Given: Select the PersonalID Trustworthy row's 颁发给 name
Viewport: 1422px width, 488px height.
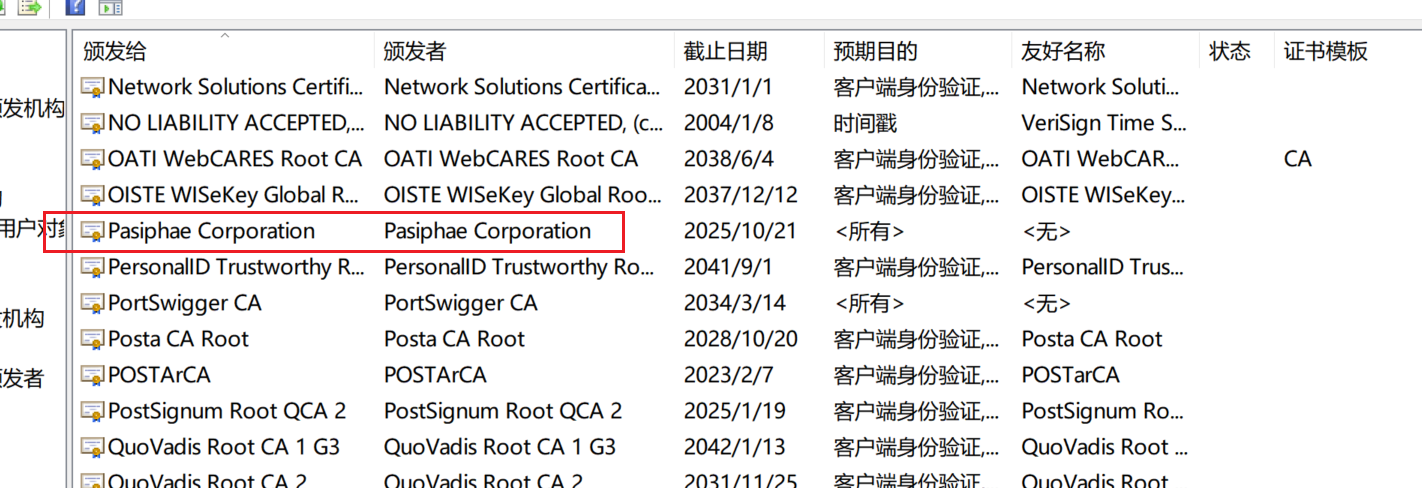Looking at the screenshot, I should 235,268.
